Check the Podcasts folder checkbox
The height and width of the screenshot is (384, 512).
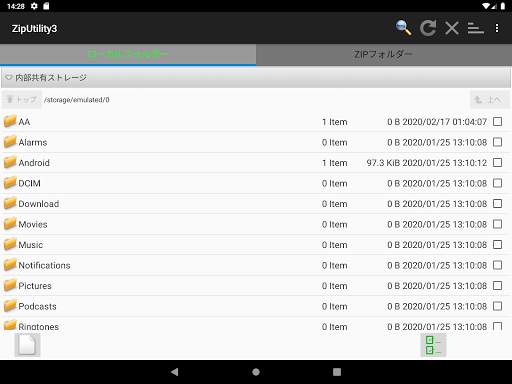(497, 306)
